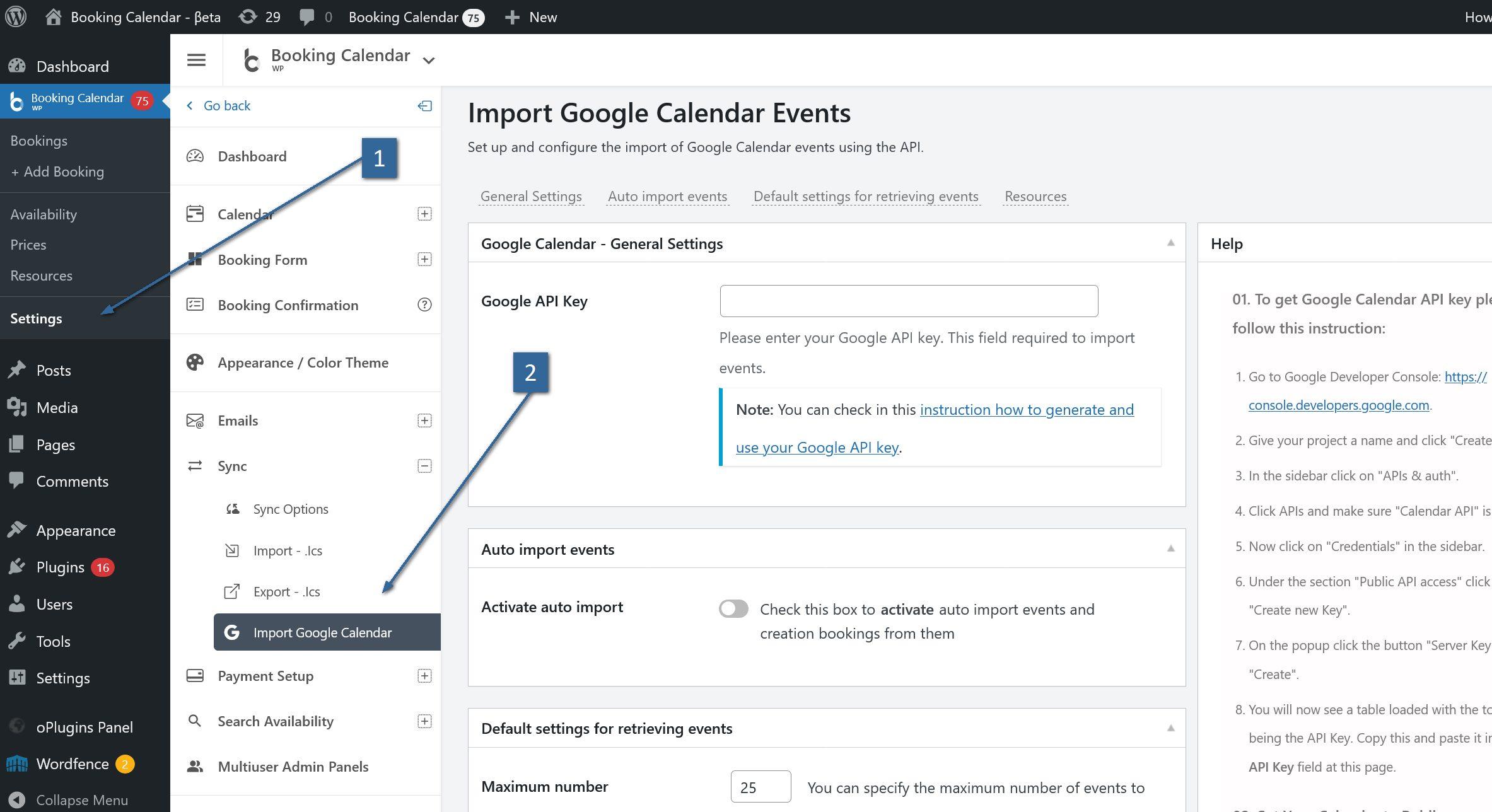Open Booking Calendar 75 in the admin bar

point(416,17)
